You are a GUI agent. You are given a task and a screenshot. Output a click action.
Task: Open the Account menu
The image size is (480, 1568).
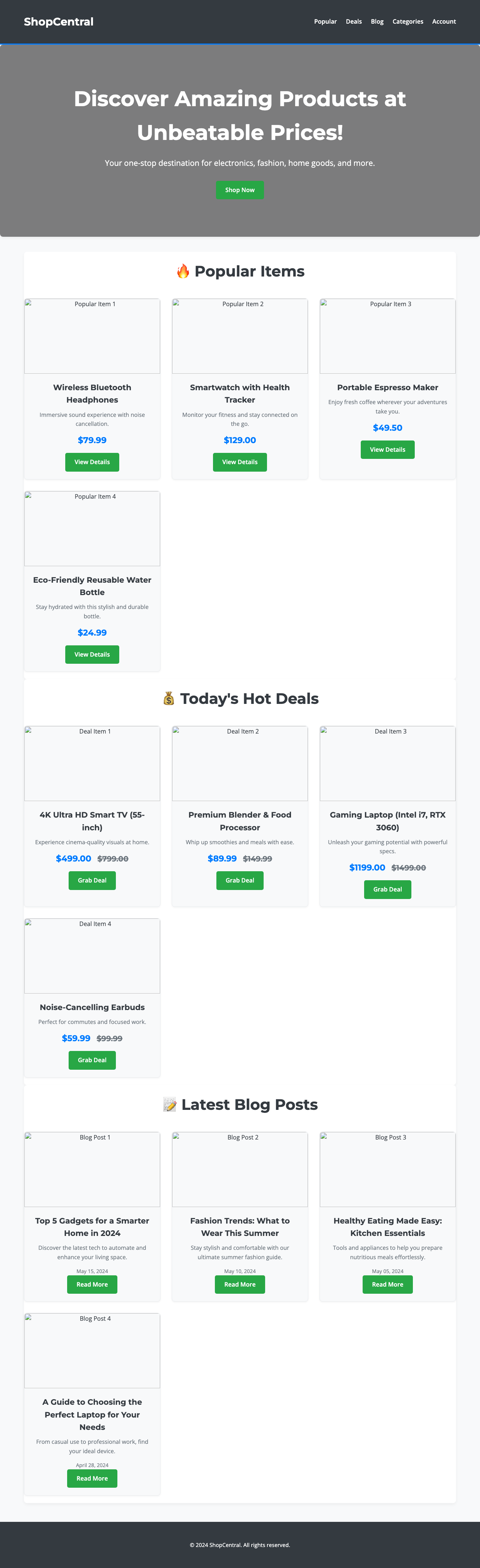[x=444, y=21]
